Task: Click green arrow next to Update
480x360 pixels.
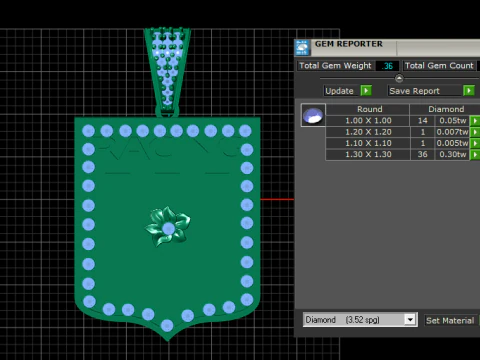Action: click(x=366, y=91)
